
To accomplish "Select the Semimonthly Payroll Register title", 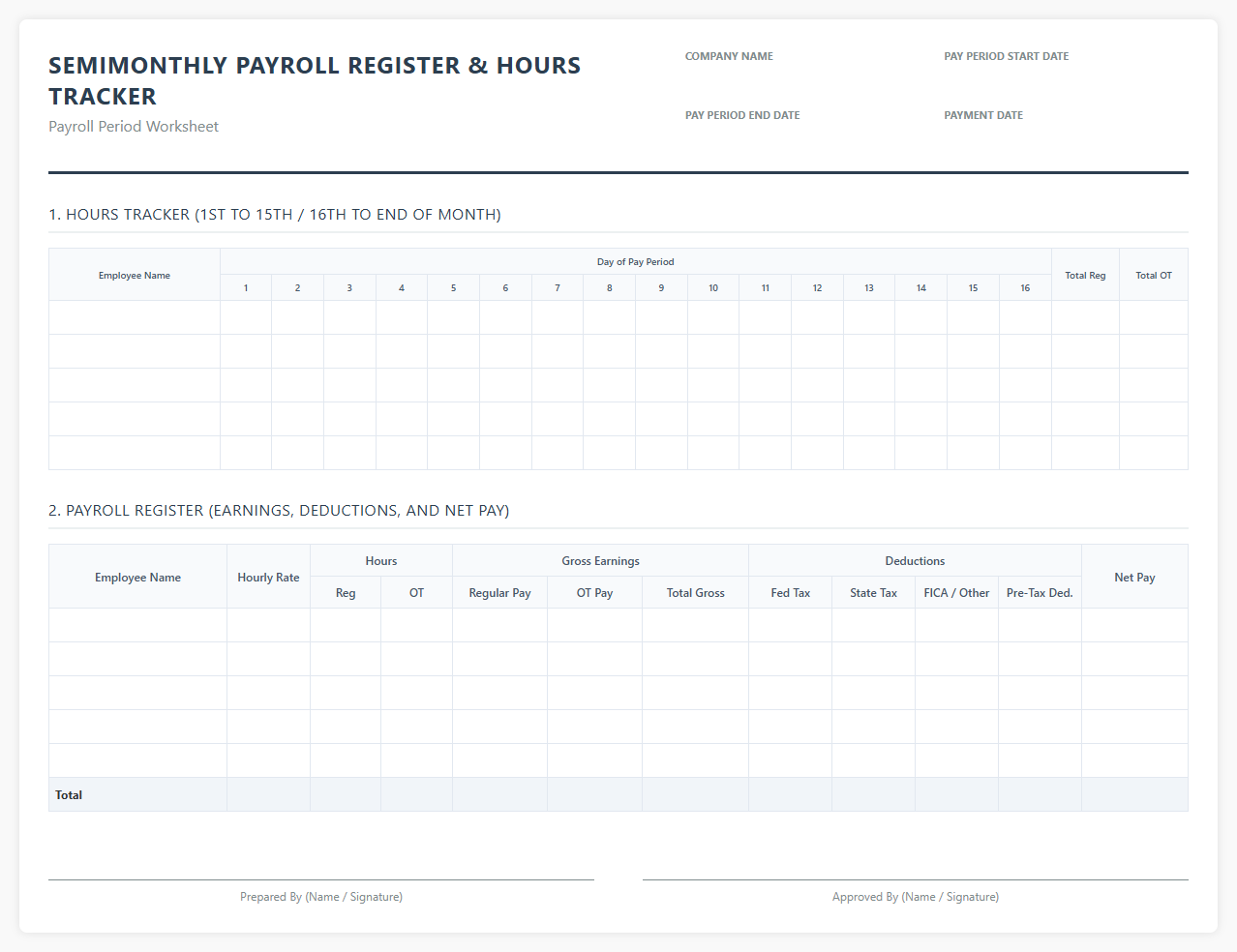I will [315, 80].
